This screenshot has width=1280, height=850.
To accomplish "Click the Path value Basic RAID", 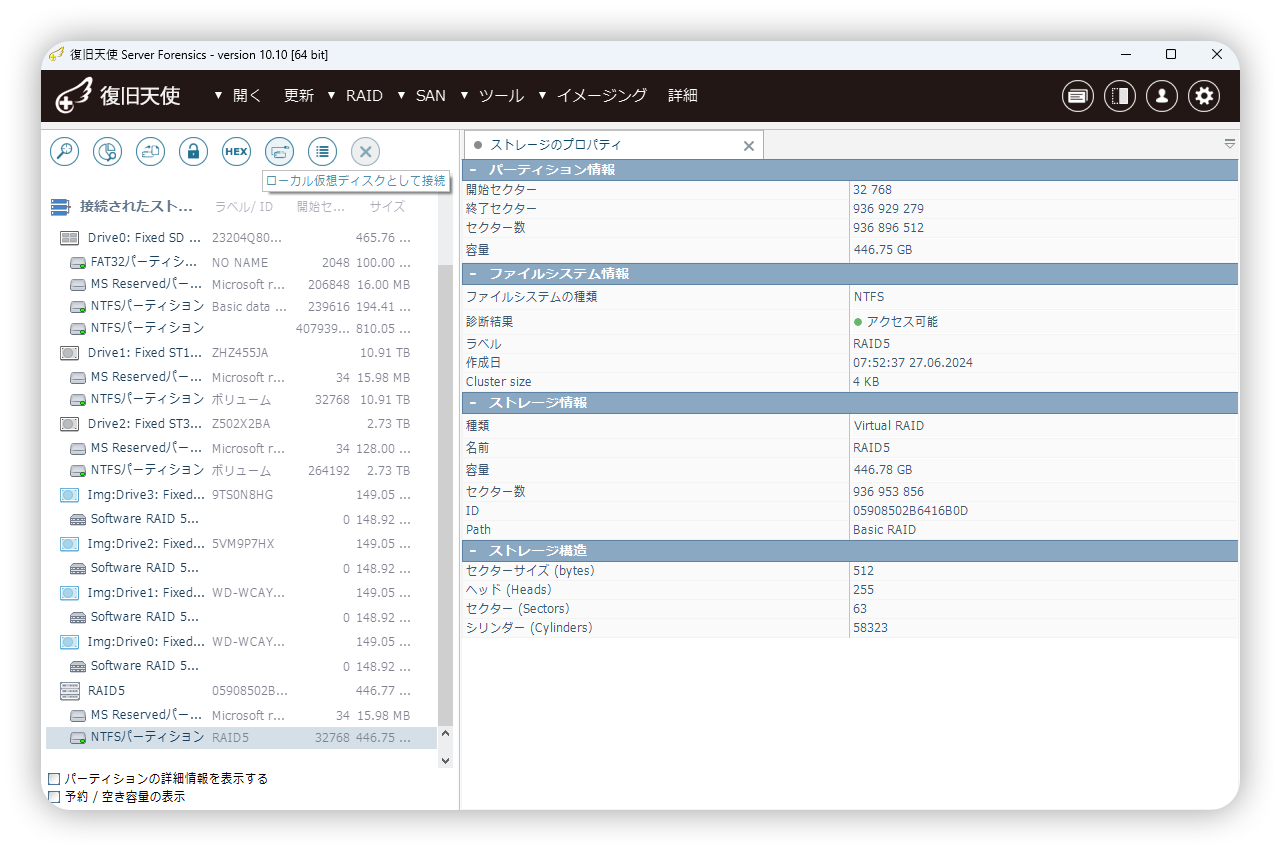I will 884,530.
